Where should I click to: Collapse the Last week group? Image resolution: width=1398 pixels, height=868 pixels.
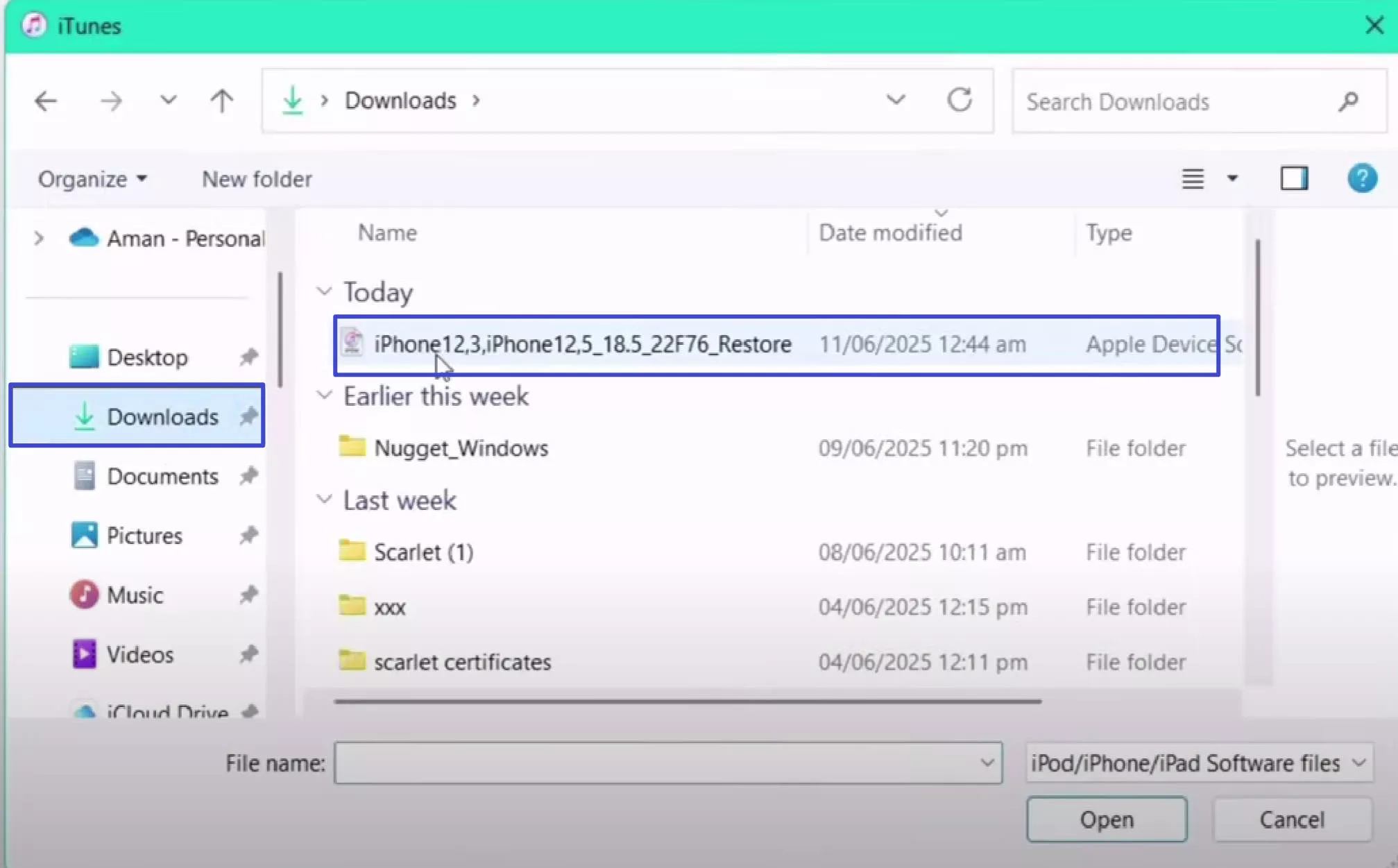(x=325, y=499)
